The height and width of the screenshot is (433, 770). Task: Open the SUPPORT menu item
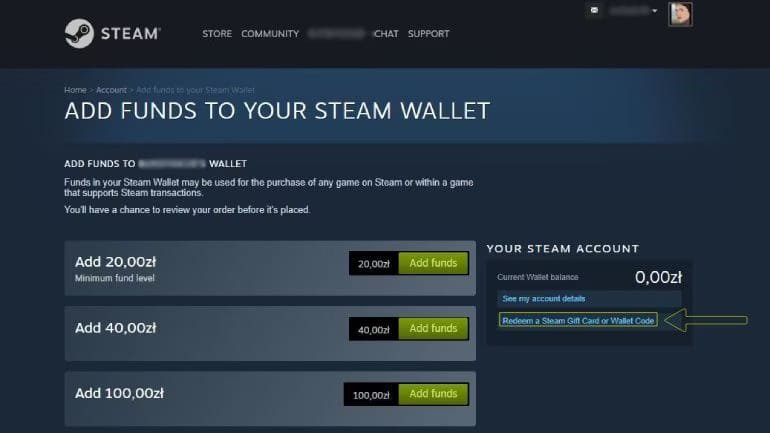click(428, 34)
